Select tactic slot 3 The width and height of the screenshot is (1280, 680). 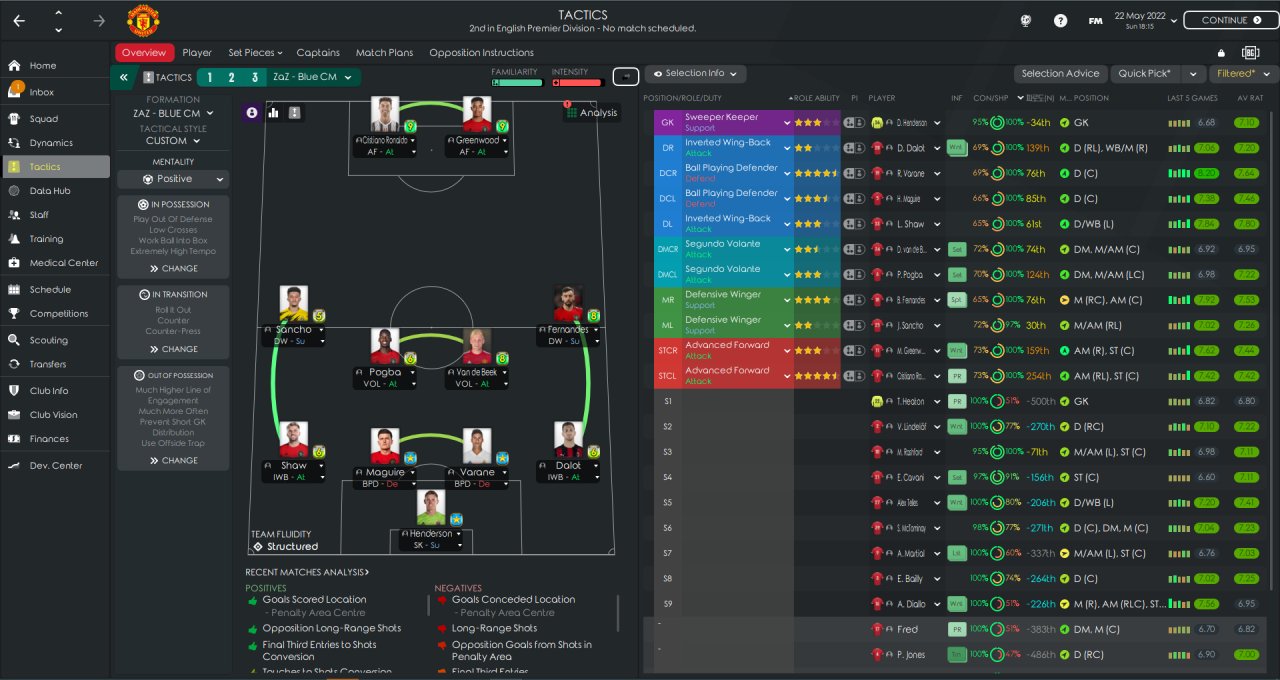(254, 77)
